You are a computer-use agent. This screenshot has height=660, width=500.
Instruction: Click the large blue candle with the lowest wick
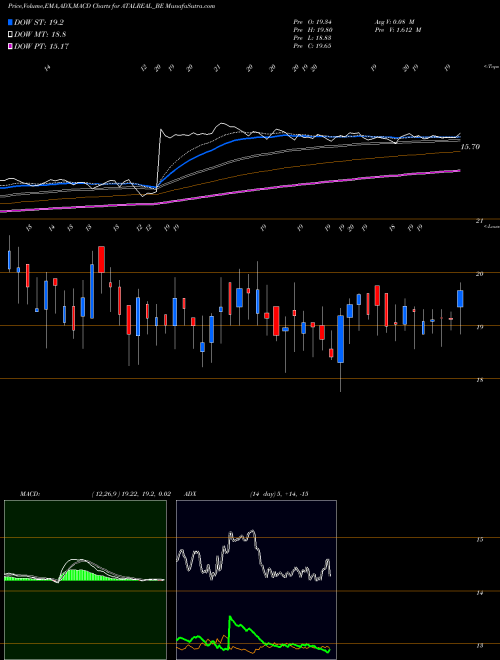(x=340, y=339)
